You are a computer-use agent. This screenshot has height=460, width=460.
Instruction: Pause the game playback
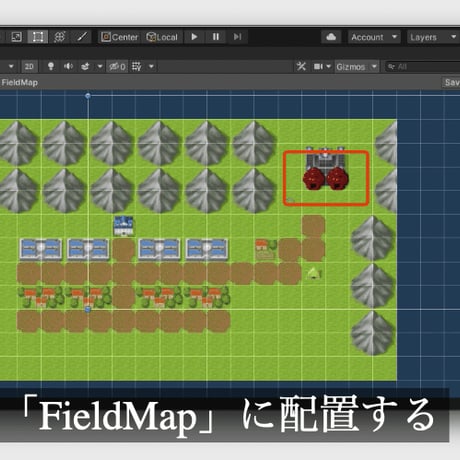click(216, 37)
